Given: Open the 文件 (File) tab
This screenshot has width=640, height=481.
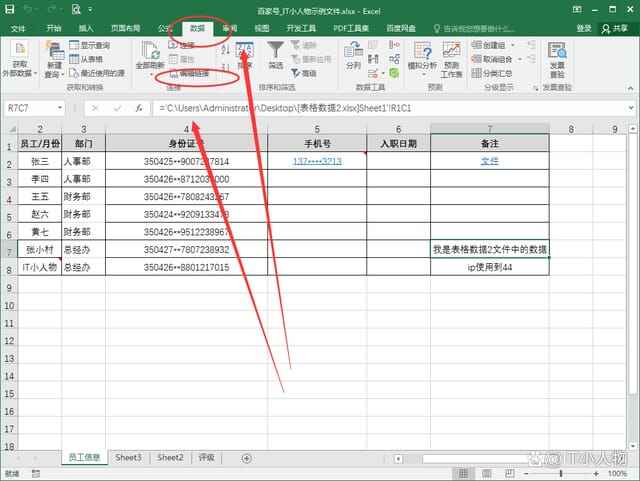Looking at the screenshot, I should click(x=18, y=28).
